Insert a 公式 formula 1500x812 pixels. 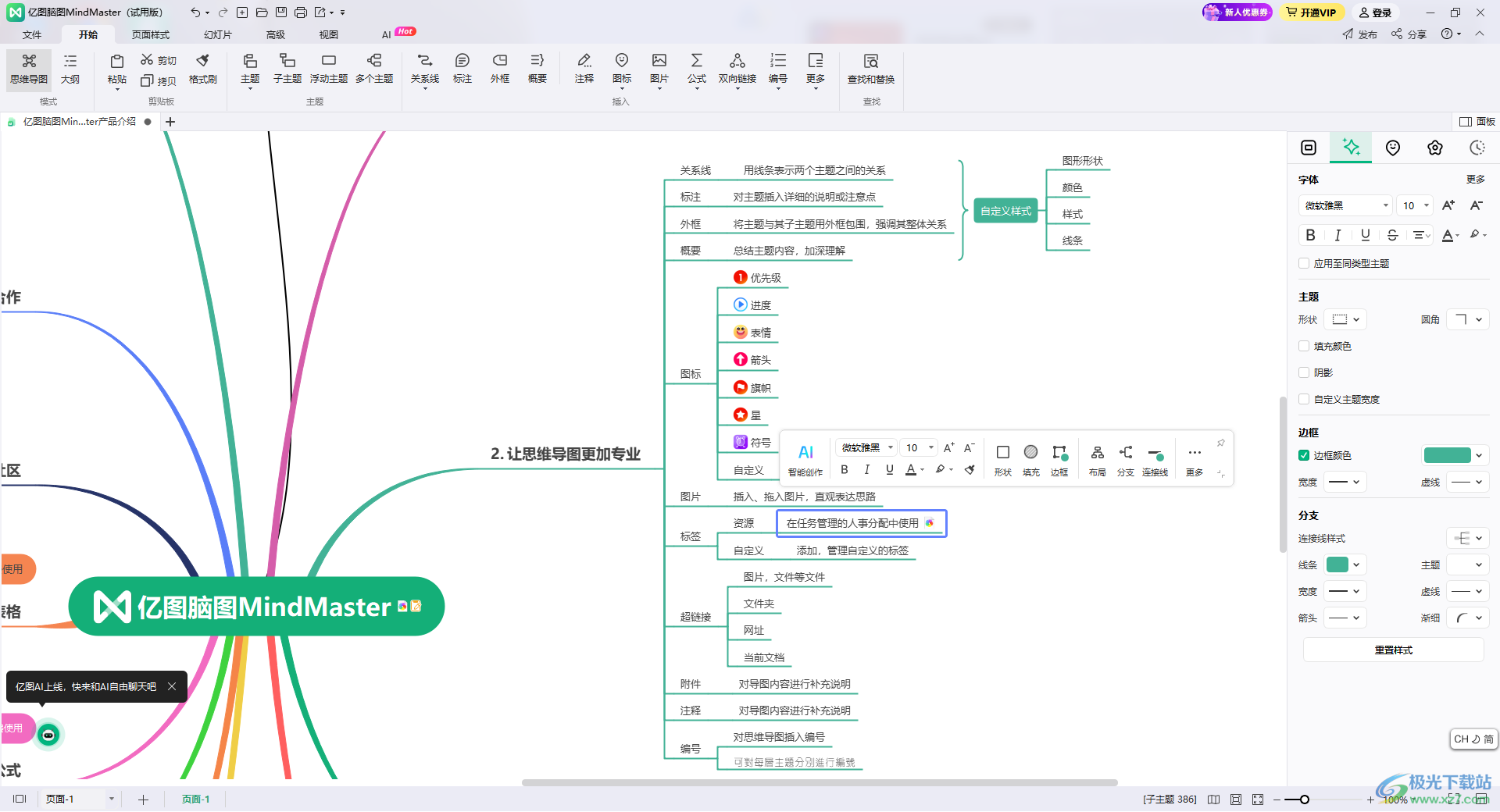pos(697,69)
